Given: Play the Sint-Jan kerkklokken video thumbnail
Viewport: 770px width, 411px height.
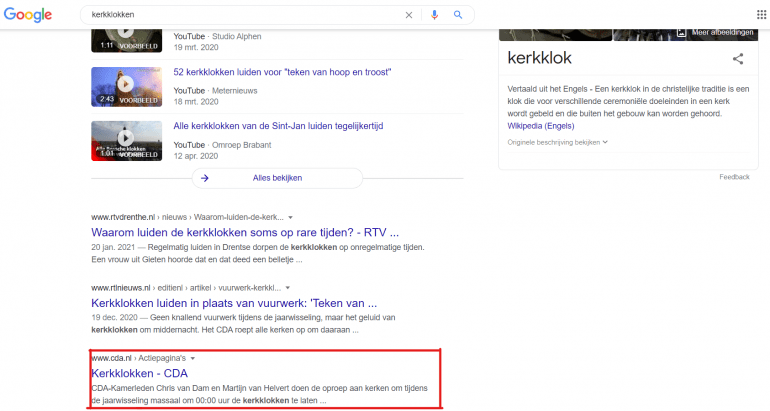Looking at the screenshot, I should [126, 141].
